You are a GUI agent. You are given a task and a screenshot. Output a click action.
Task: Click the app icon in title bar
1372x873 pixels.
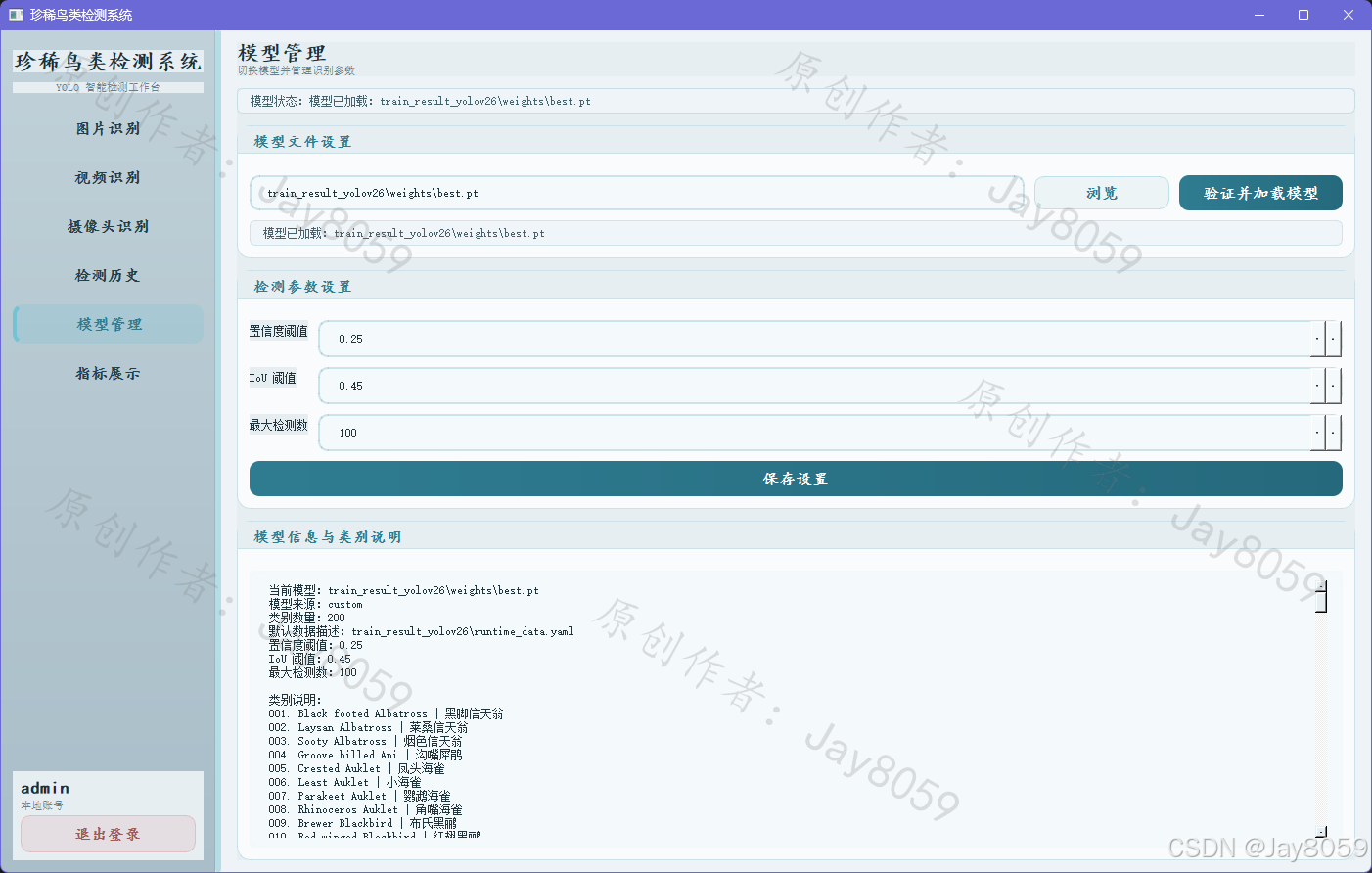(16, 15)
